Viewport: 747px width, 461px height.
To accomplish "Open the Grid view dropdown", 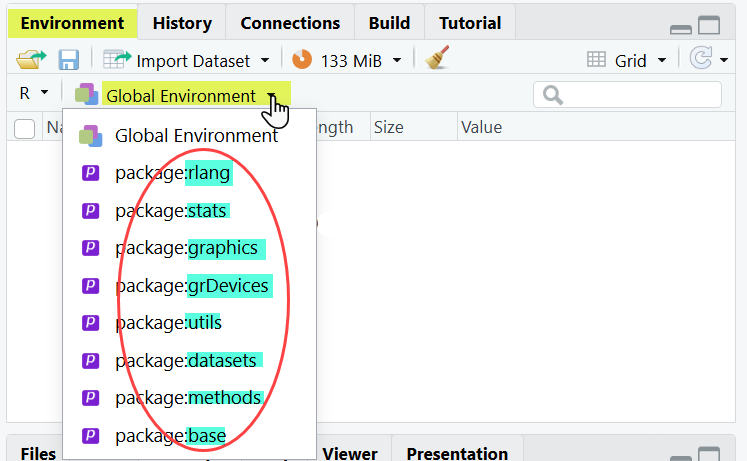I will click(662, 61).
